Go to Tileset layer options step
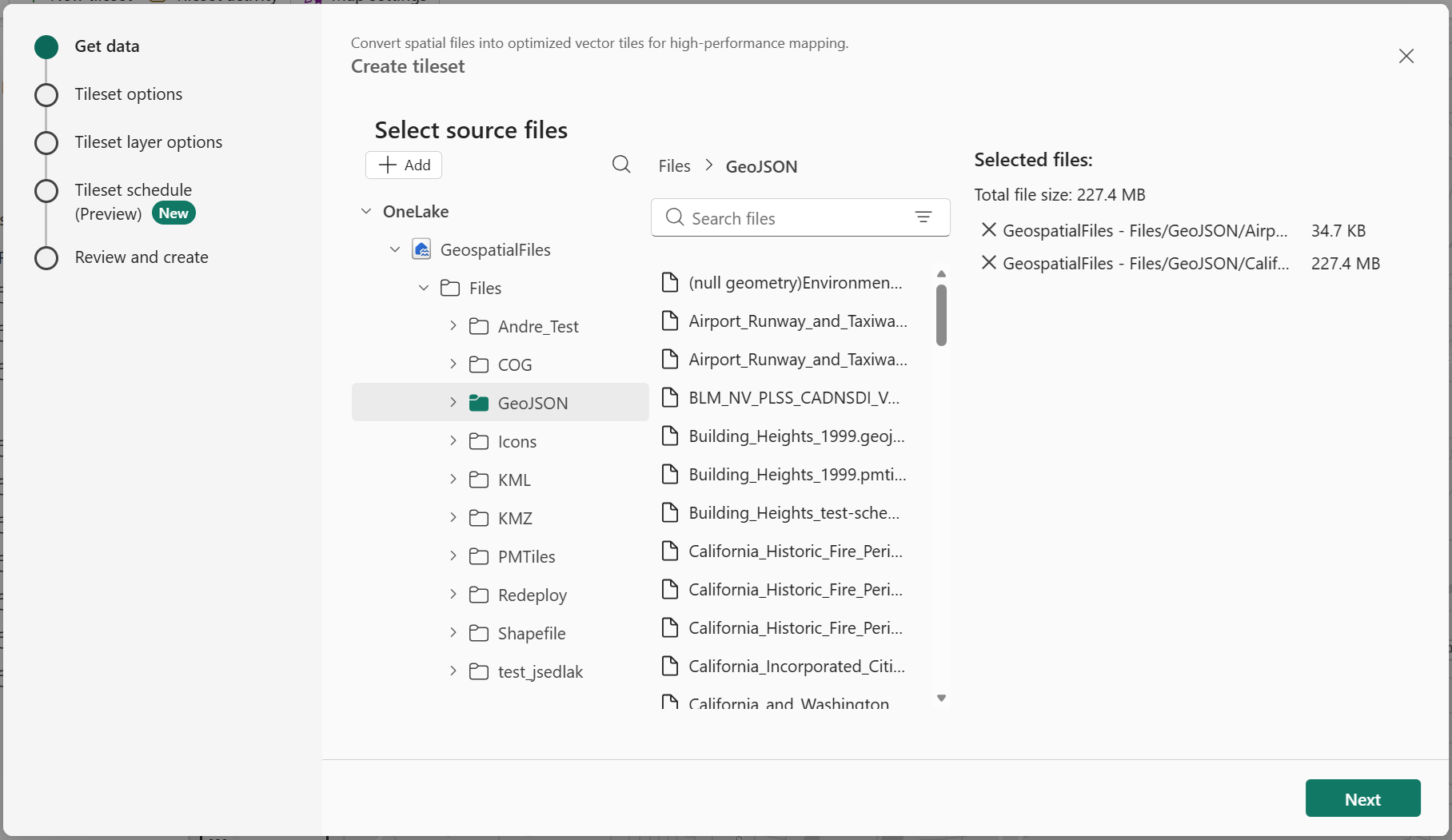The width and height of the screenshot is (1452, 840). coord(149,142)
